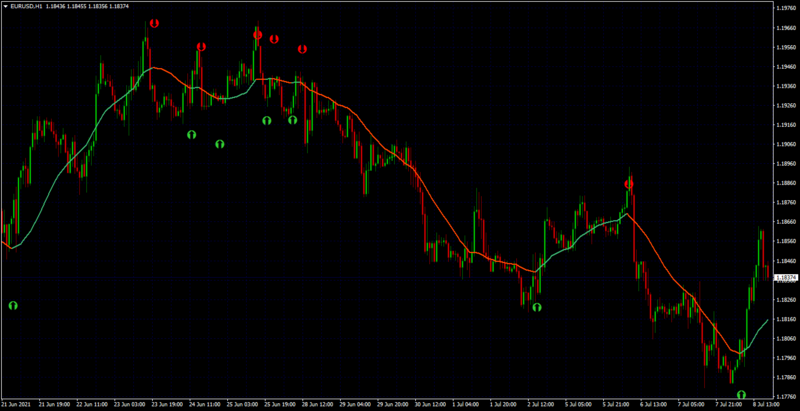Viewport: 800px width, 411px height.
Task: Click the 1.19160 price axis label
Action: point(786,125)
